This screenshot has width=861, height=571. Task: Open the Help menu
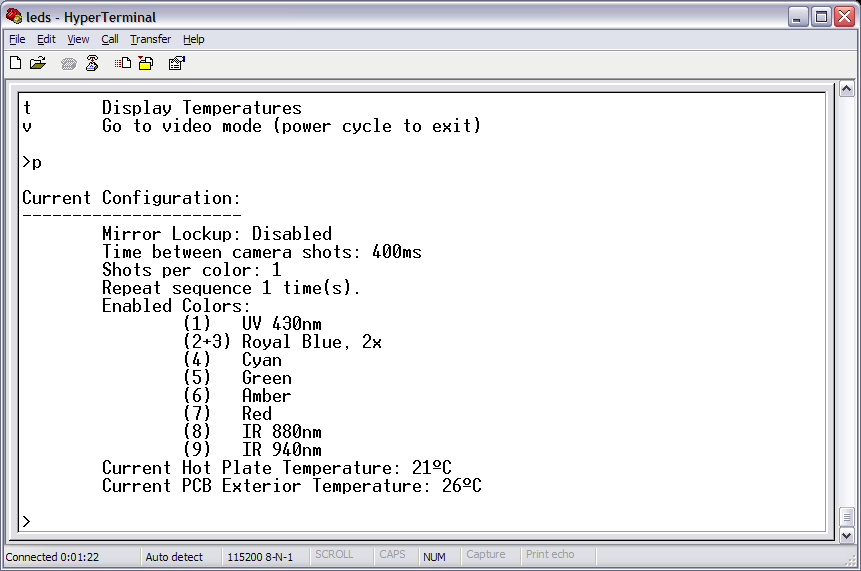coord(194,39)
